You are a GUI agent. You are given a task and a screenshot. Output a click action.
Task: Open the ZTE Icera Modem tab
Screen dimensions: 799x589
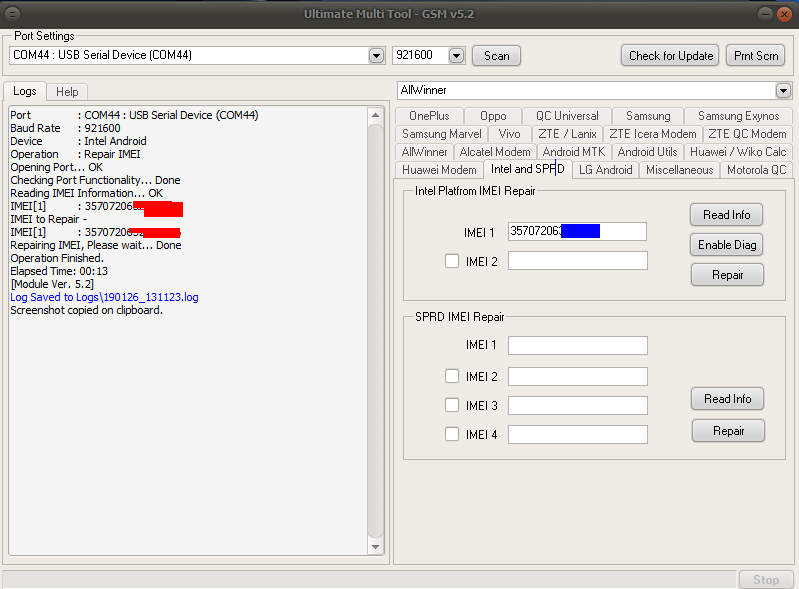point(652,134)
